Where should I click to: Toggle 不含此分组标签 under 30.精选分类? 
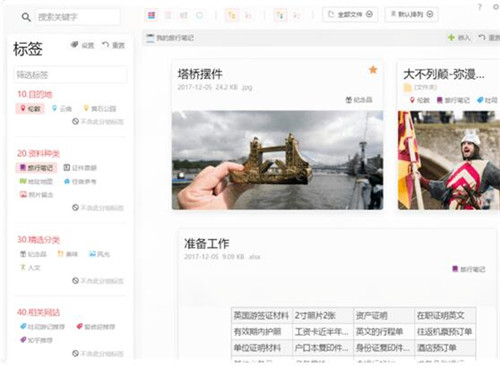pyautogui.click(x=98, y=281)
